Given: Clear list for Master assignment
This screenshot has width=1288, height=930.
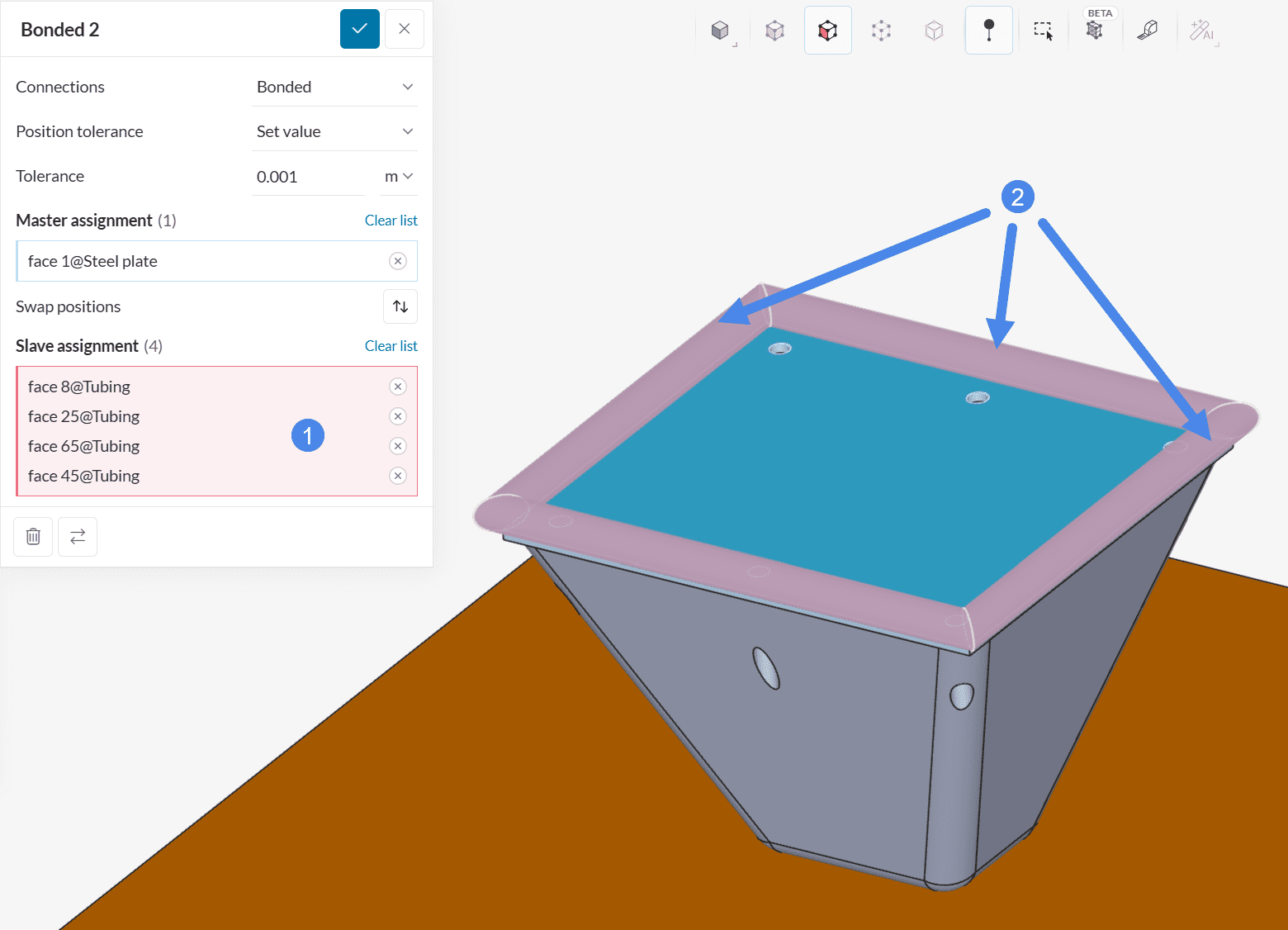Looking at the screenshot, I should [391, 221].
